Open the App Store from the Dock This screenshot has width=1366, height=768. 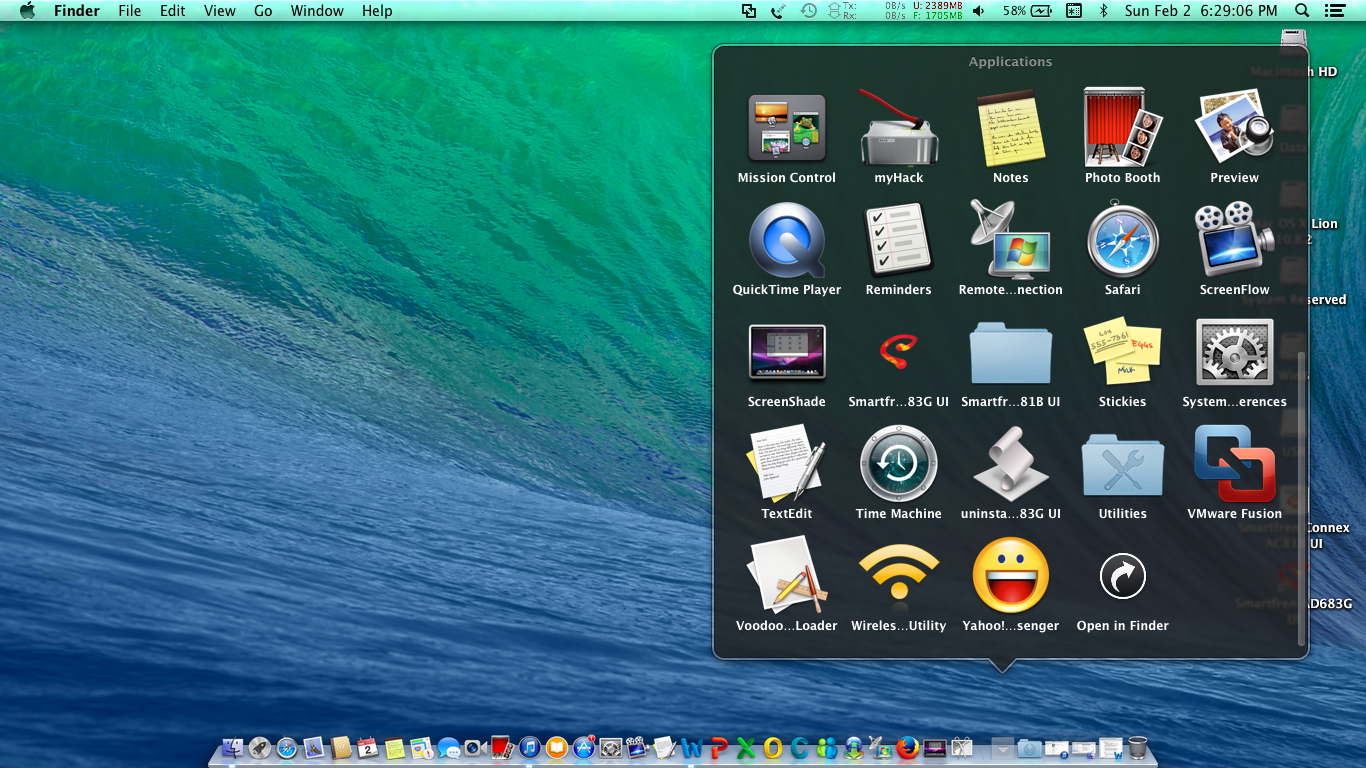pyautogui.click(x=584, y=748)
